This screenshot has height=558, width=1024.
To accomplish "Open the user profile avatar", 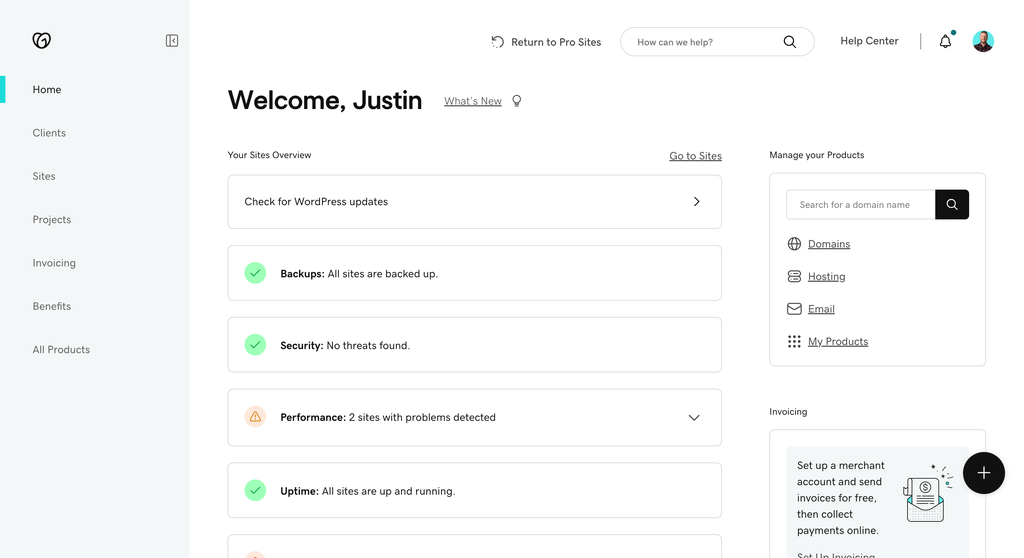I will tap(983, 41).
